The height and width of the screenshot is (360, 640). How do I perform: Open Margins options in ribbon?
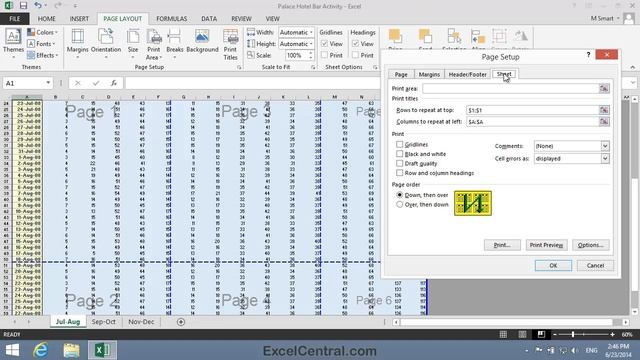[x=77, y=44]
